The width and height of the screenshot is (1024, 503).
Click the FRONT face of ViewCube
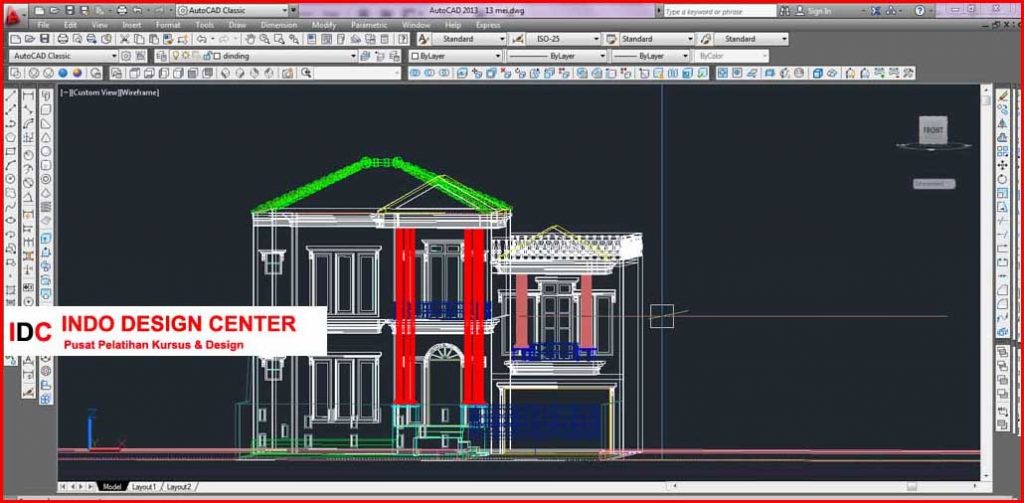[933, 129]
